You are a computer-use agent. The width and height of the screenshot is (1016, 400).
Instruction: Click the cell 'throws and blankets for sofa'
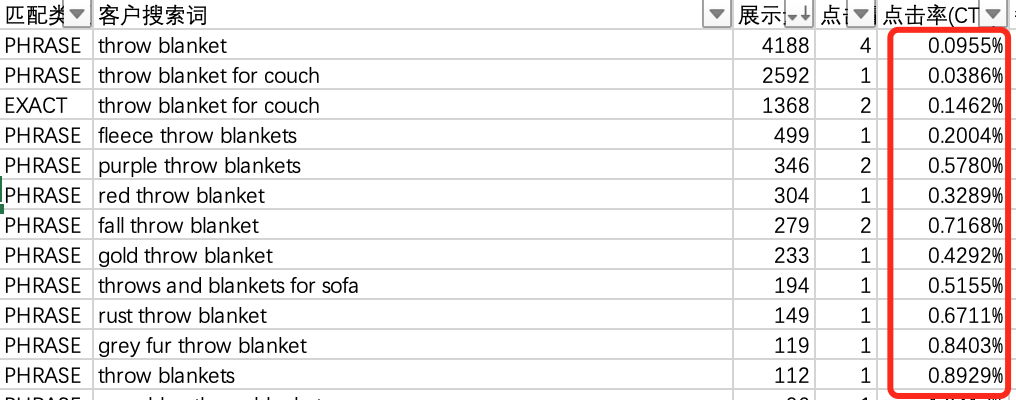[x=228, y=286]
